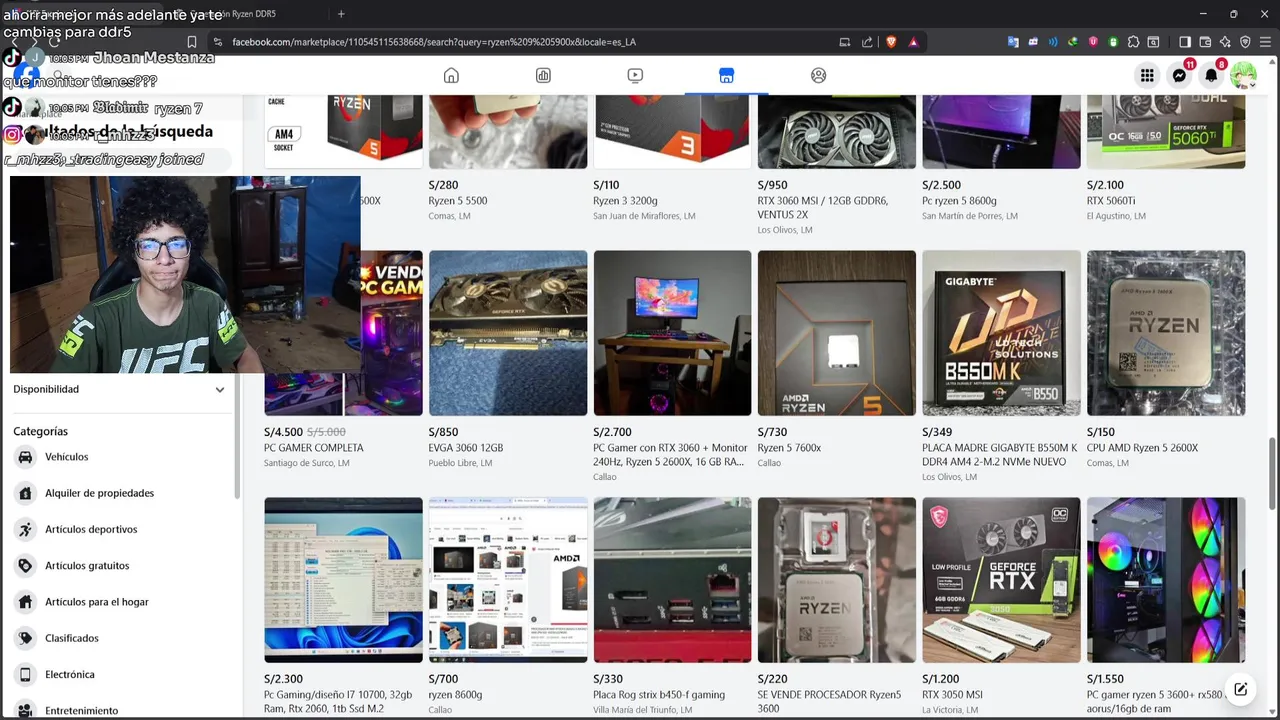
Task: Open RTX 3060 MSI 12GB Ventus listing
Action: pyautogui.click(x=823, y=207)
